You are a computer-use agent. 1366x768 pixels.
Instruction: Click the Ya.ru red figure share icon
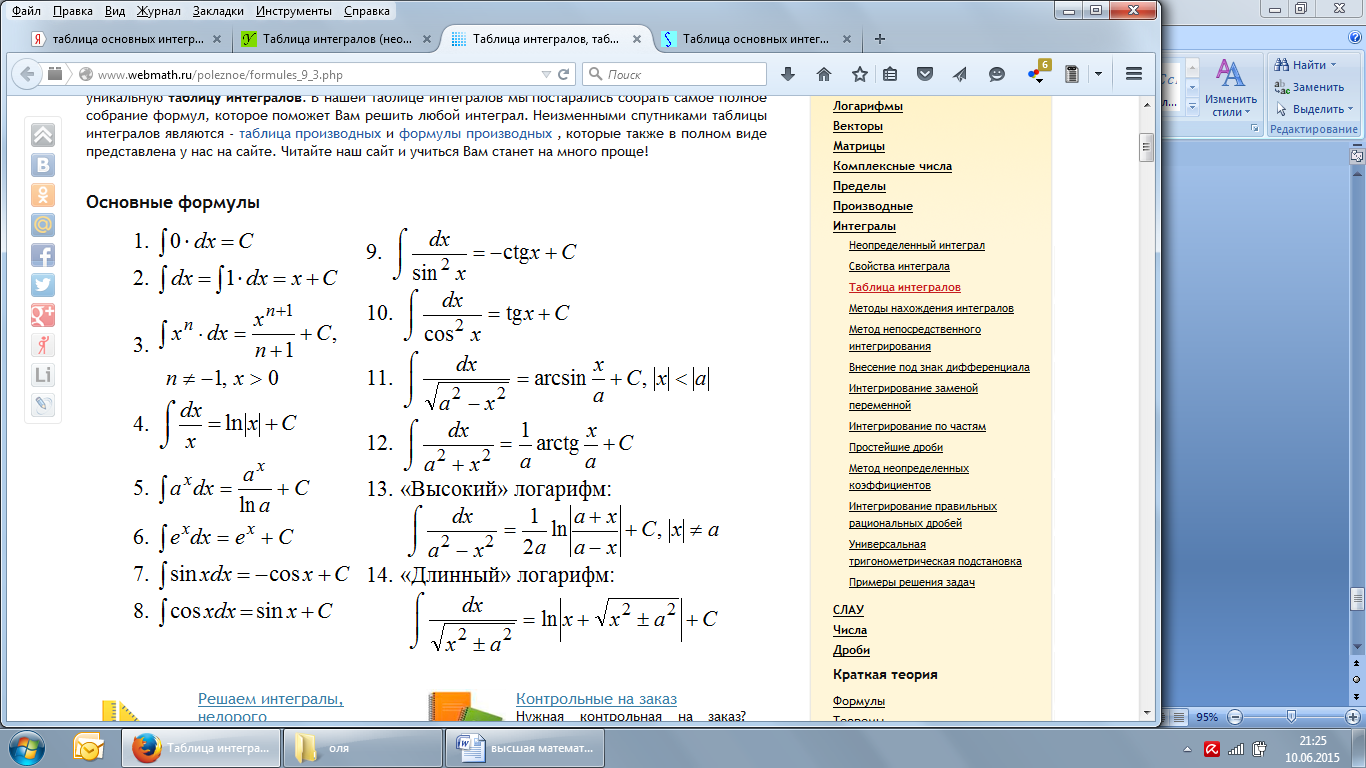pyautogui.click(x=43, y=345)
